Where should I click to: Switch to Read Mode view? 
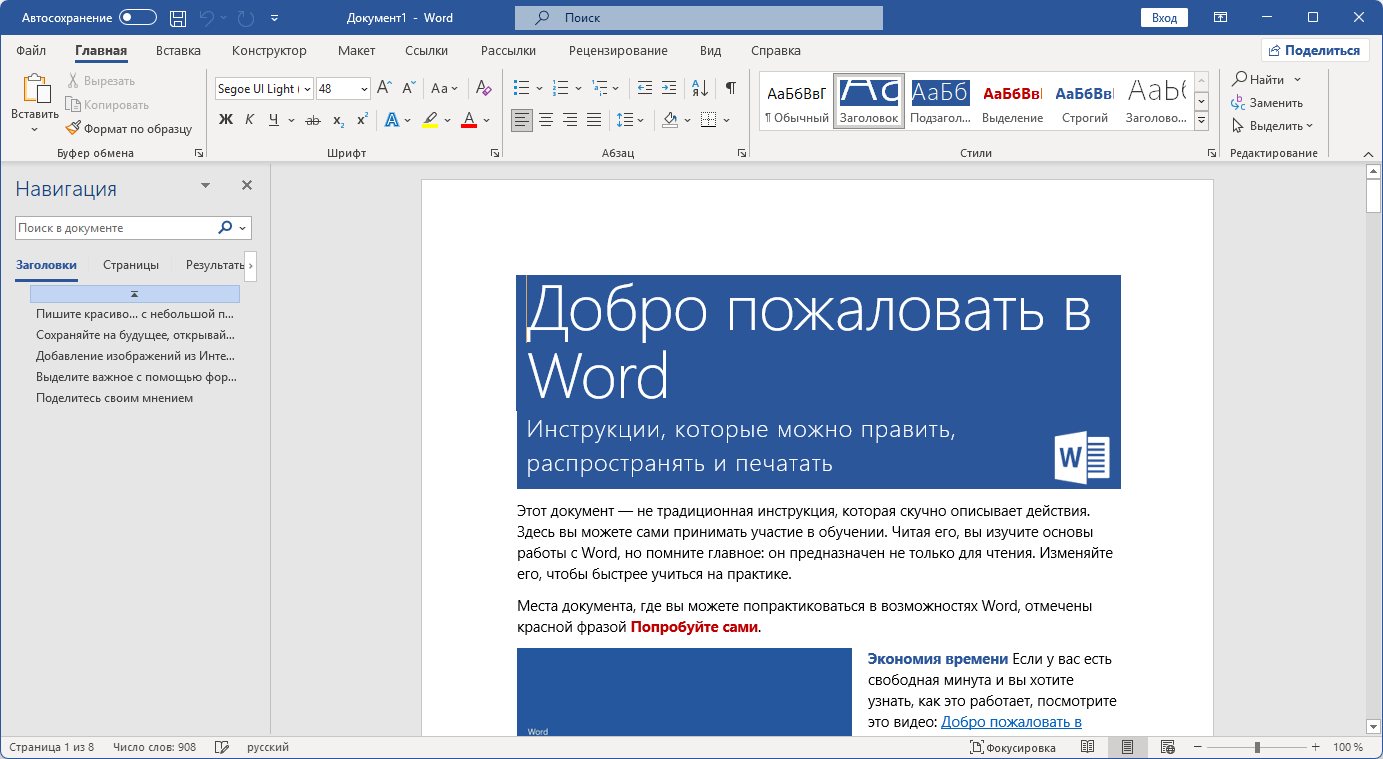[x=1087, y=747]
